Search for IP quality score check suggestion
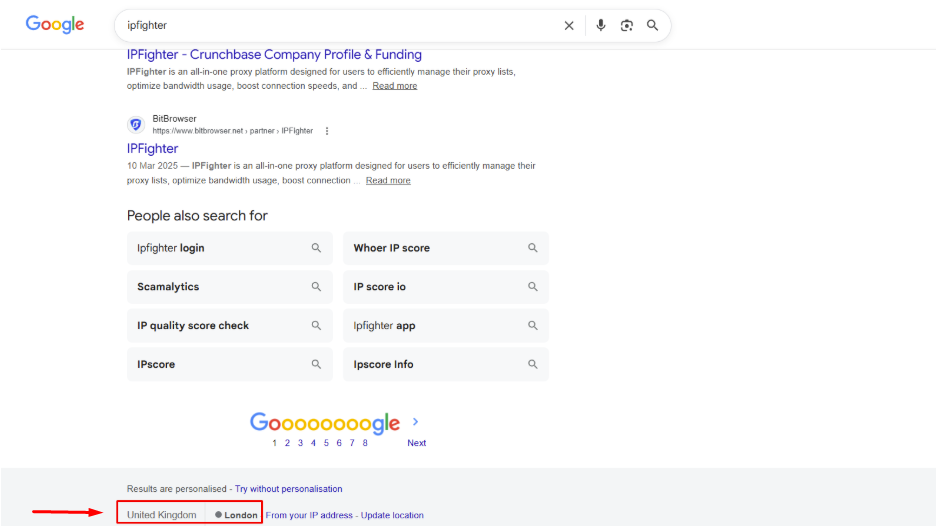This screenshot has width=936, height=529. (230, 325)
